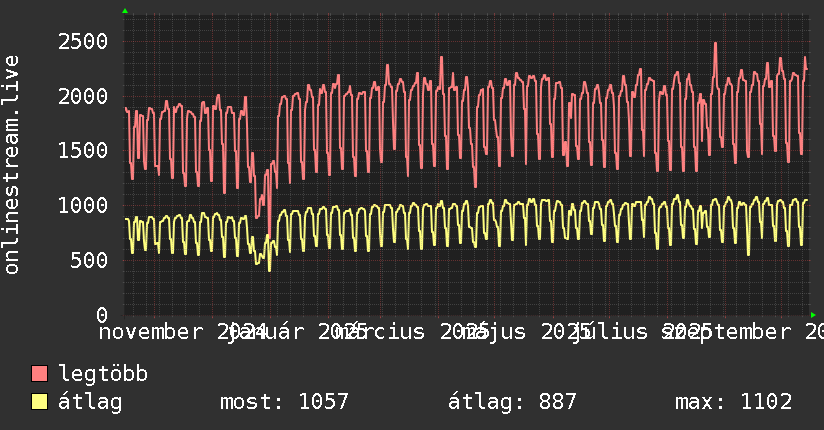Click the 'átlag: 887' statistic value

(512, 402)
